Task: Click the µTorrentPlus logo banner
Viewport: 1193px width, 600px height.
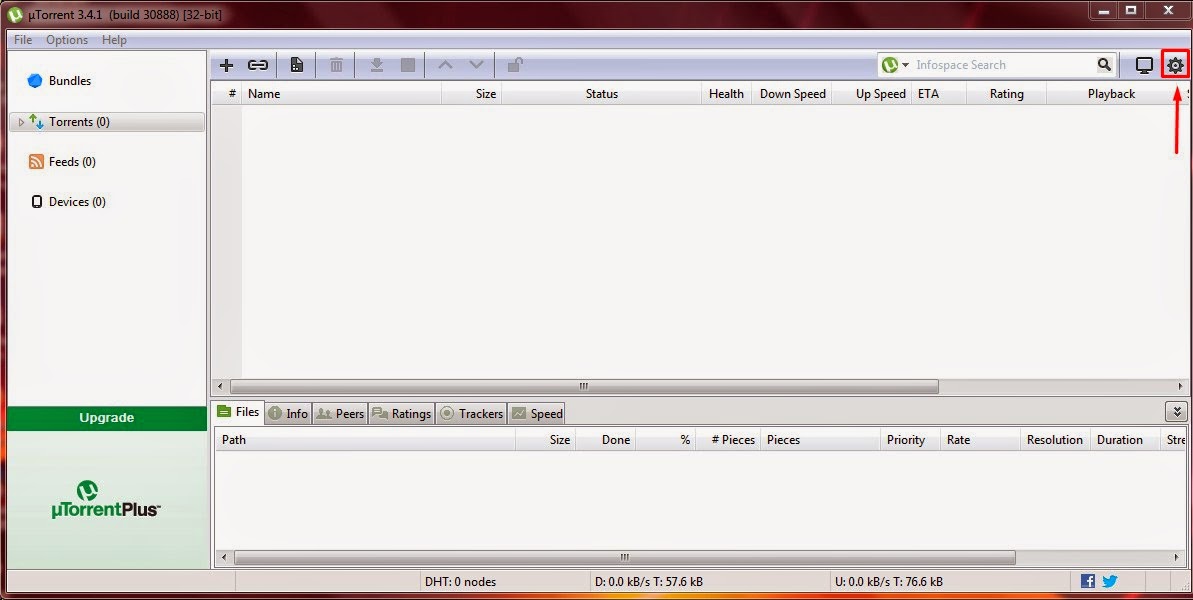Action: click(x=107, y=500)
